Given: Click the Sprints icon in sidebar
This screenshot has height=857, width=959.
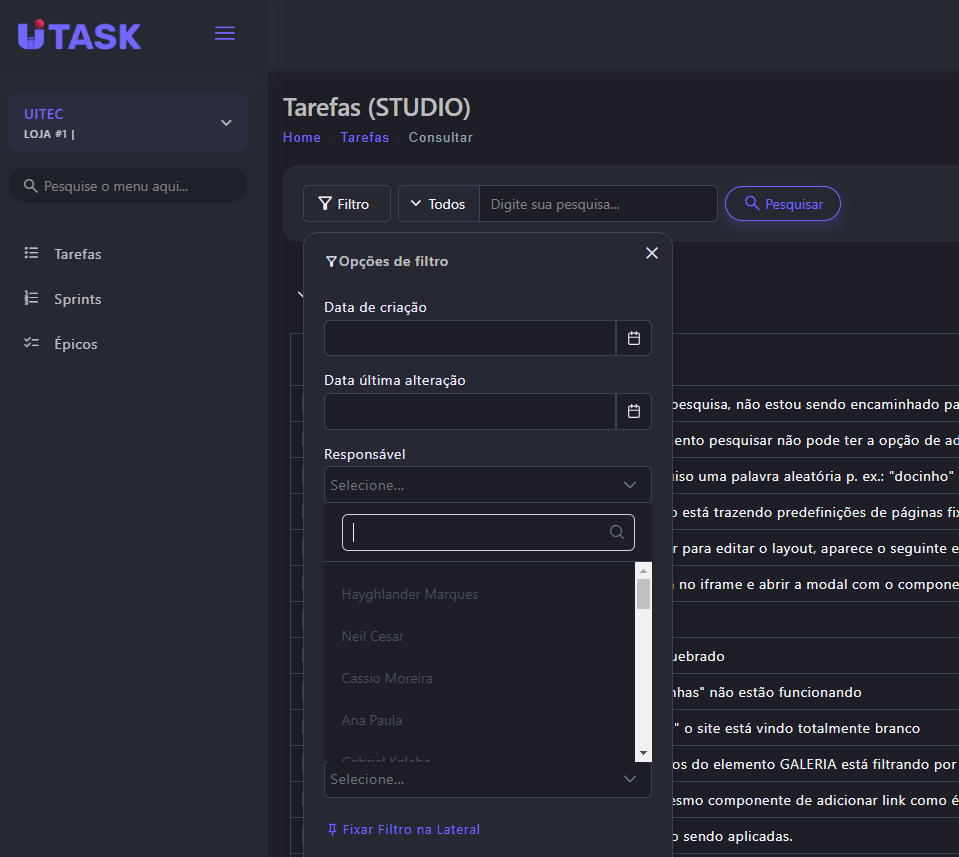Looking at the screenshot, I should tap(31, 299).
